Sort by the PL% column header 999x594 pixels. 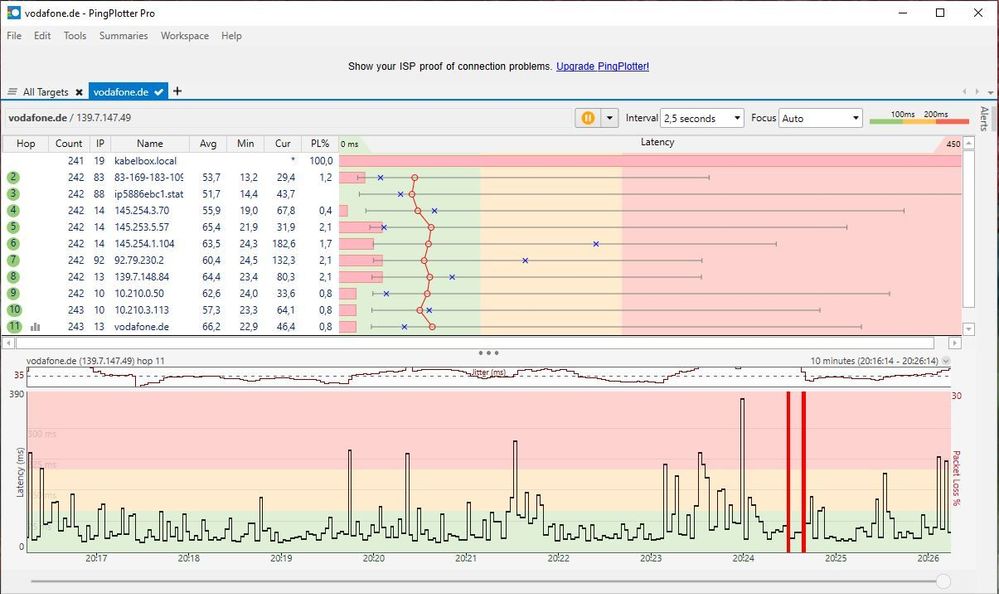[320, 143]
